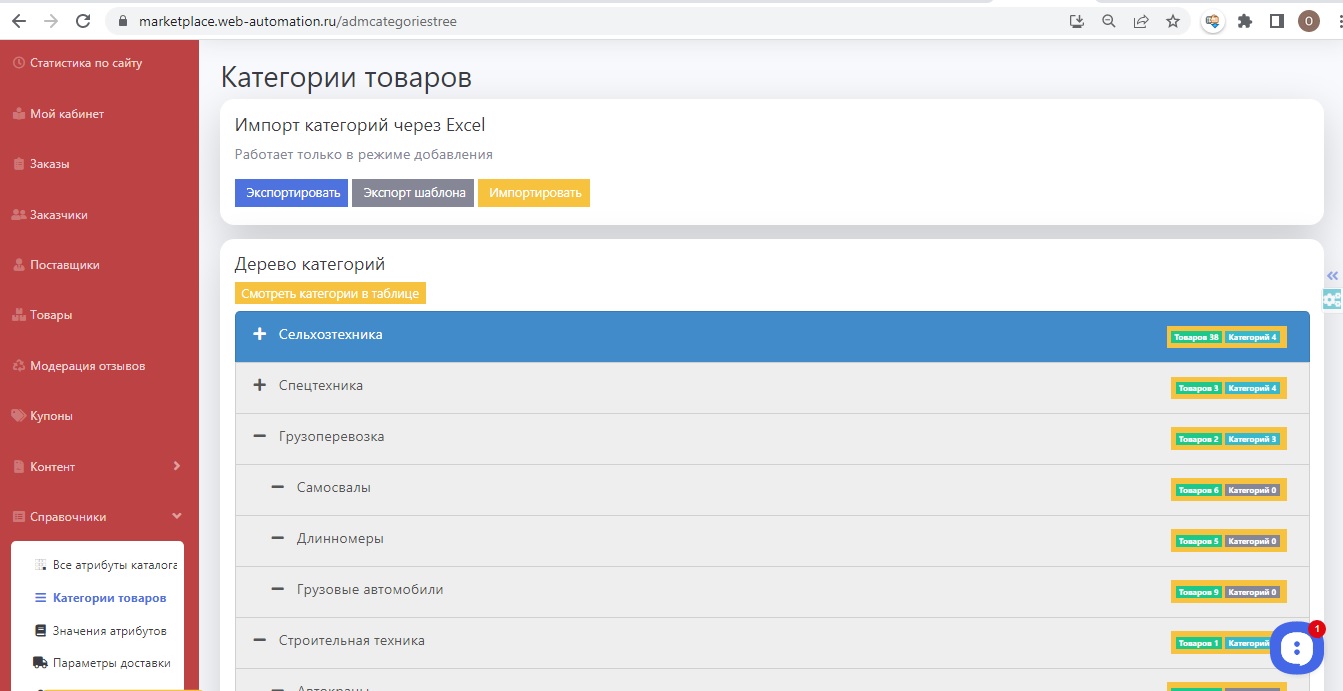Go to Модерация отзывов menu item
The image size is (1343, 691).
(87, 366)
